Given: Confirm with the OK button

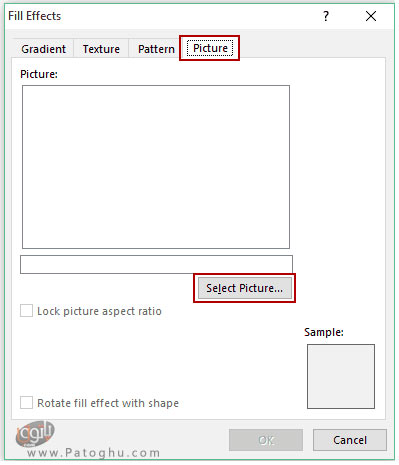Looking at the screenshot, I should [266, 440].
